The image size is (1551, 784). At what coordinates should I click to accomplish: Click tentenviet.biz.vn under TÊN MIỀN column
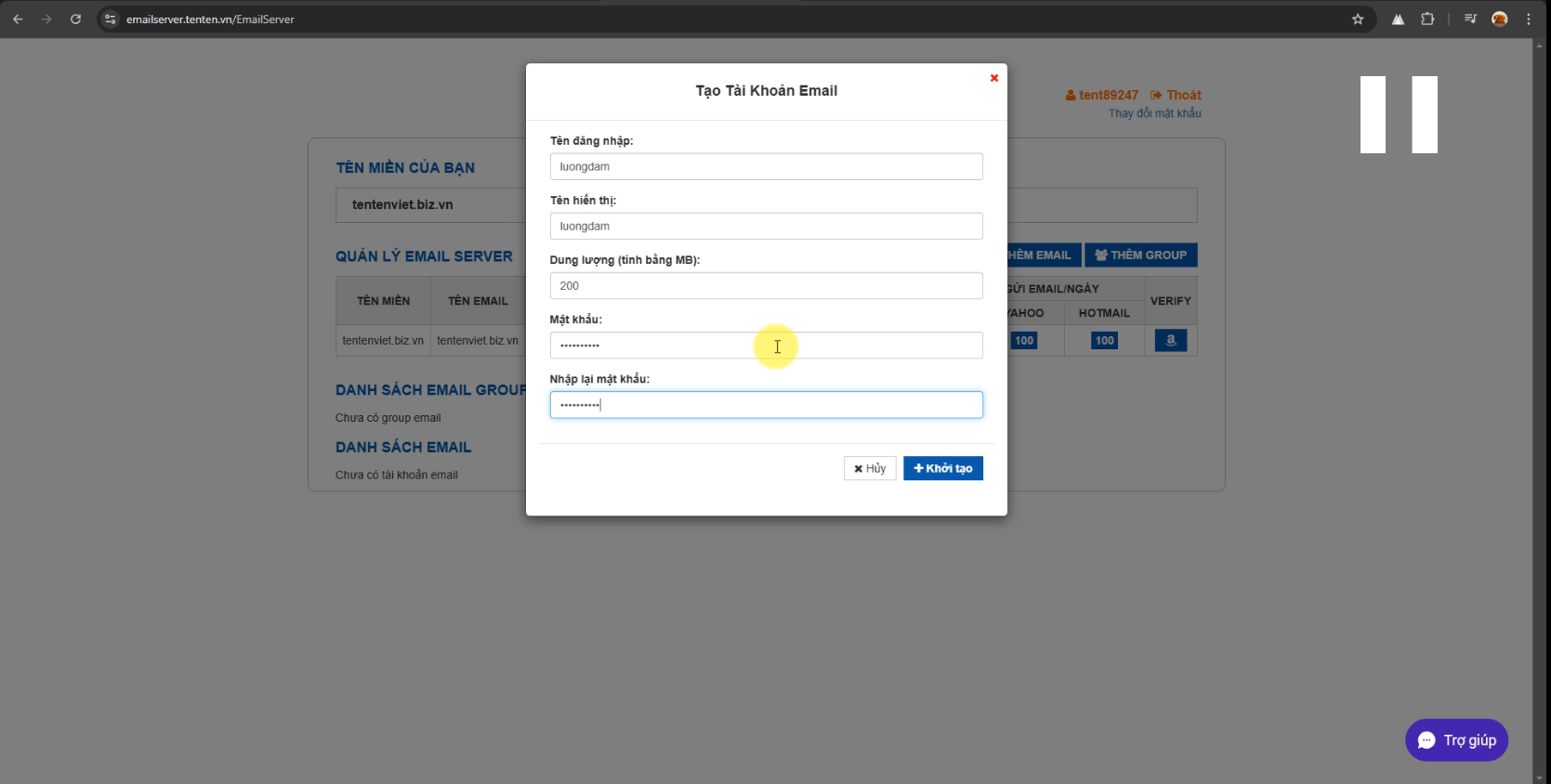coord(383,340)
